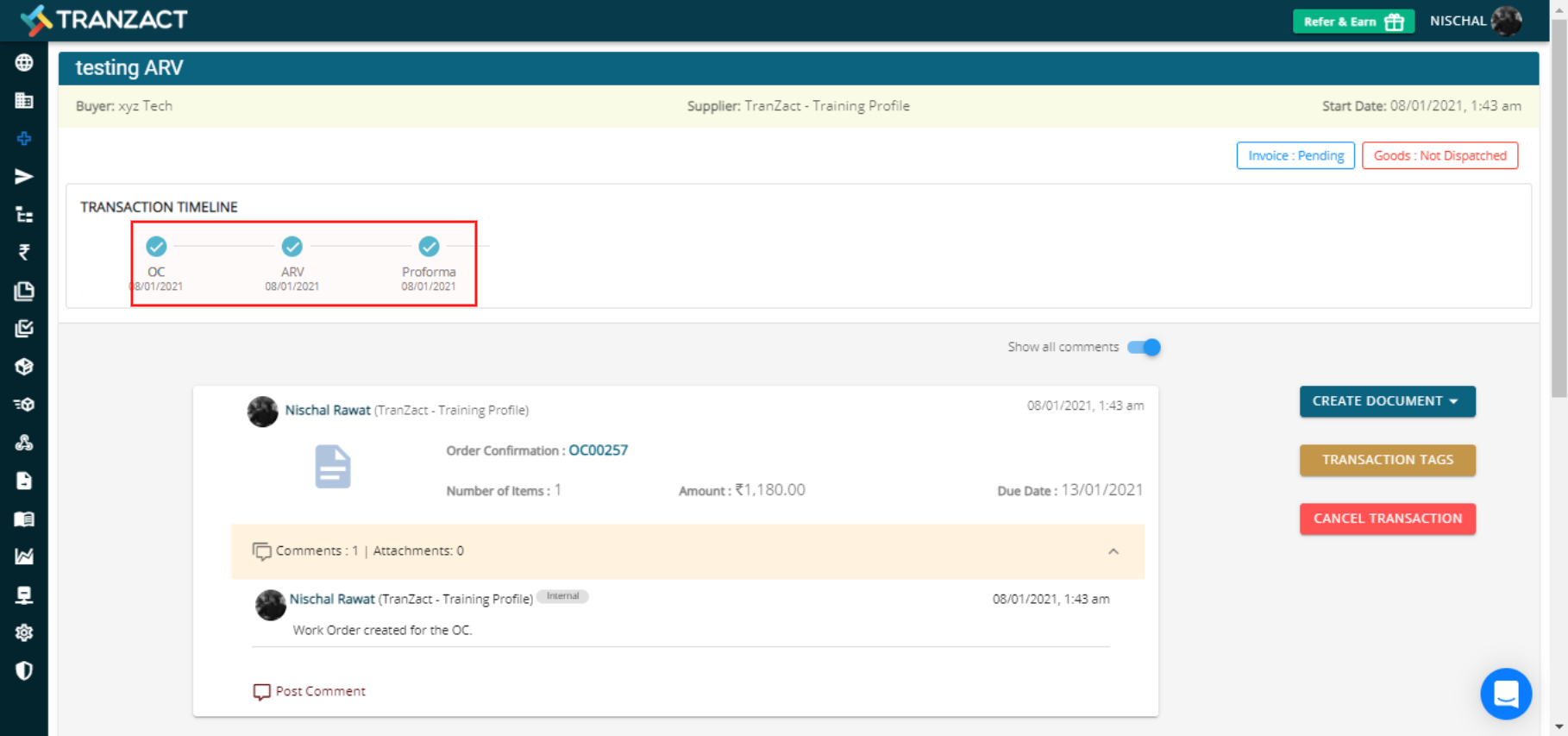The width and height of the screenshot is (1568, 736).
Task: Click the "Buyer: xyz Tech" text
Action: (124, 106)
